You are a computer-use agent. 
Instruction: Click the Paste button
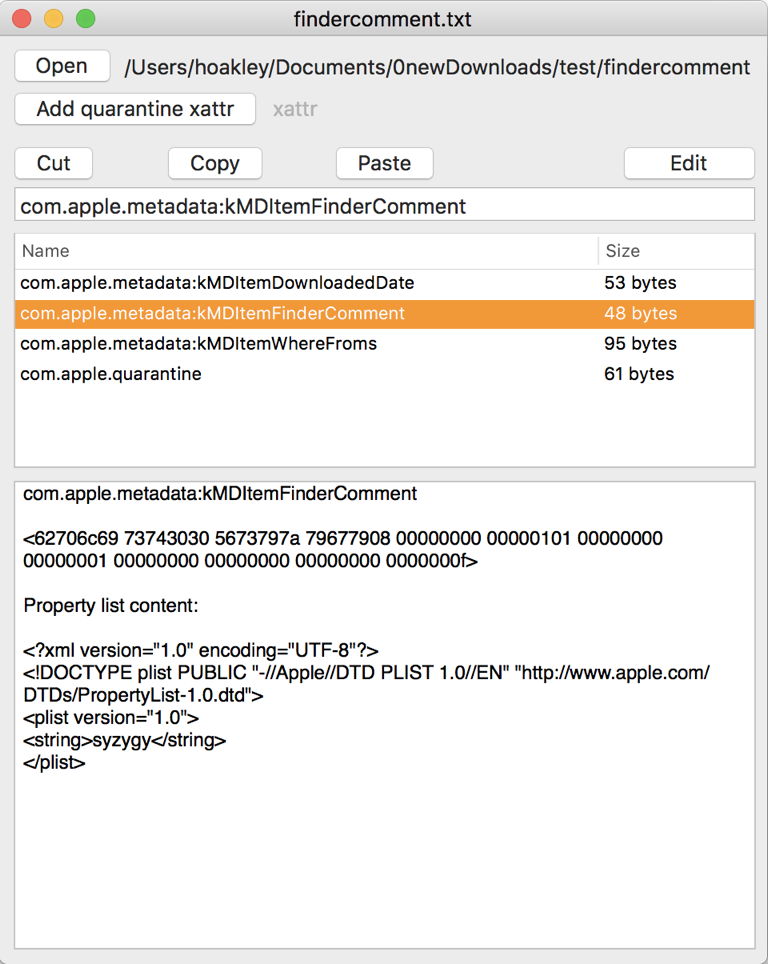point(384,163)
